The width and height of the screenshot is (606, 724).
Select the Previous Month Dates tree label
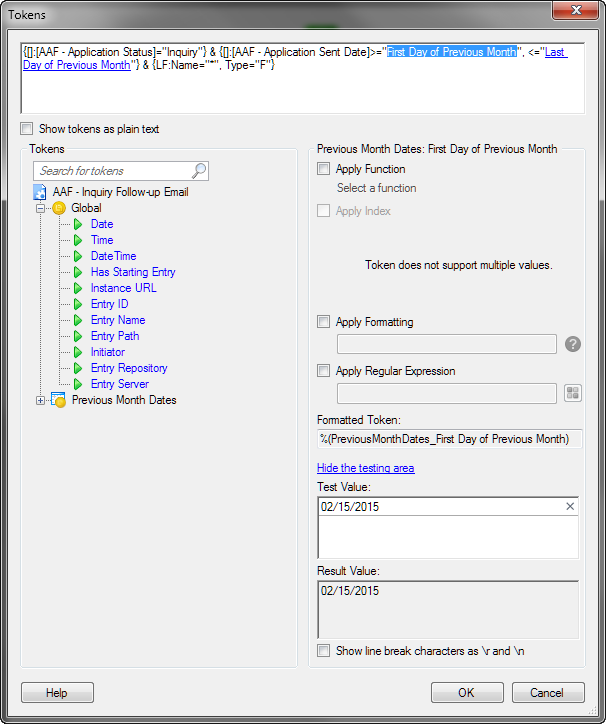pos(124,400)
